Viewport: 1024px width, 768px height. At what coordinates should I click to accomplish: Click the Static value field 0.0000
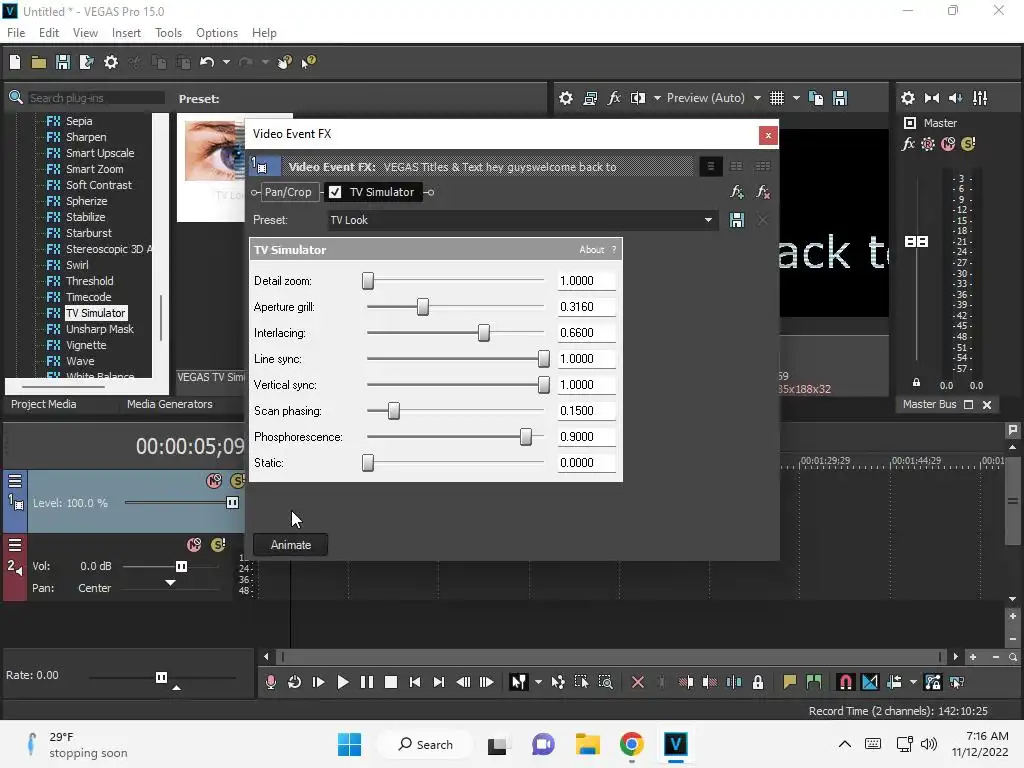(x=586, y=463)
